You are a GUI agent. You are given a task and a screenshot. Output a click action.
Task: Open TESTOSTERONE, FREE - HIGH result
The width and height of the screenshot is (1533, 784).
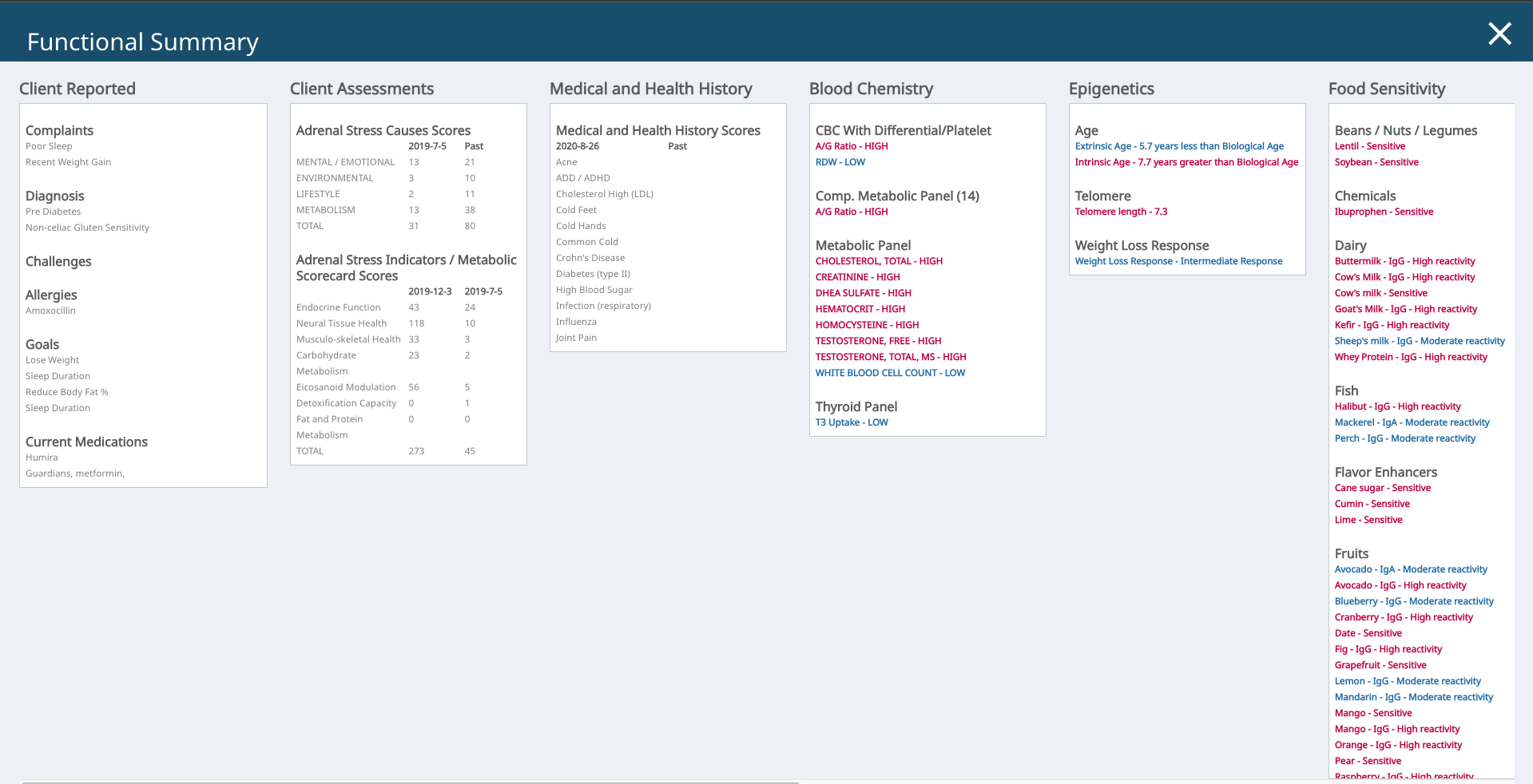[879, 341]
